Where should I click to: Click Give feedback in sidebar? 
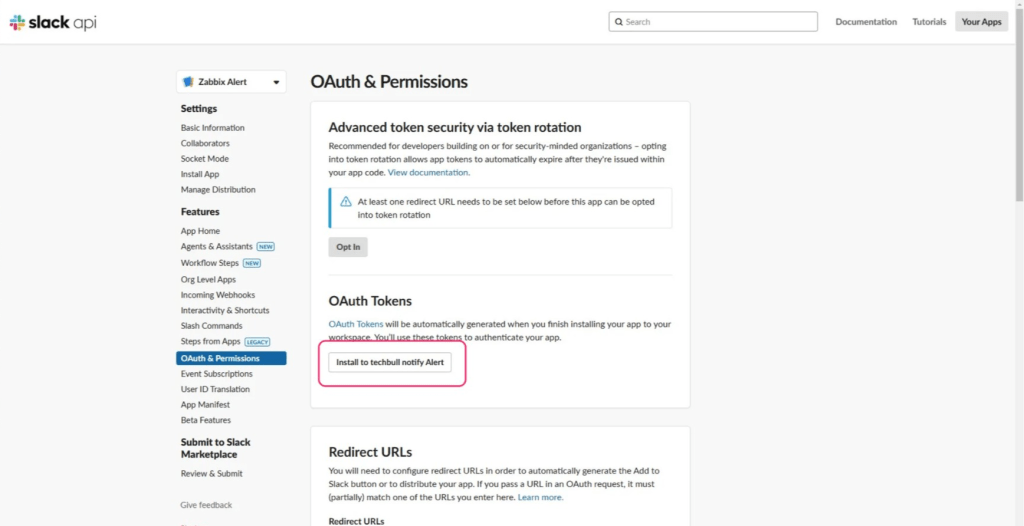pyautogui.click(x=206, y=505)
